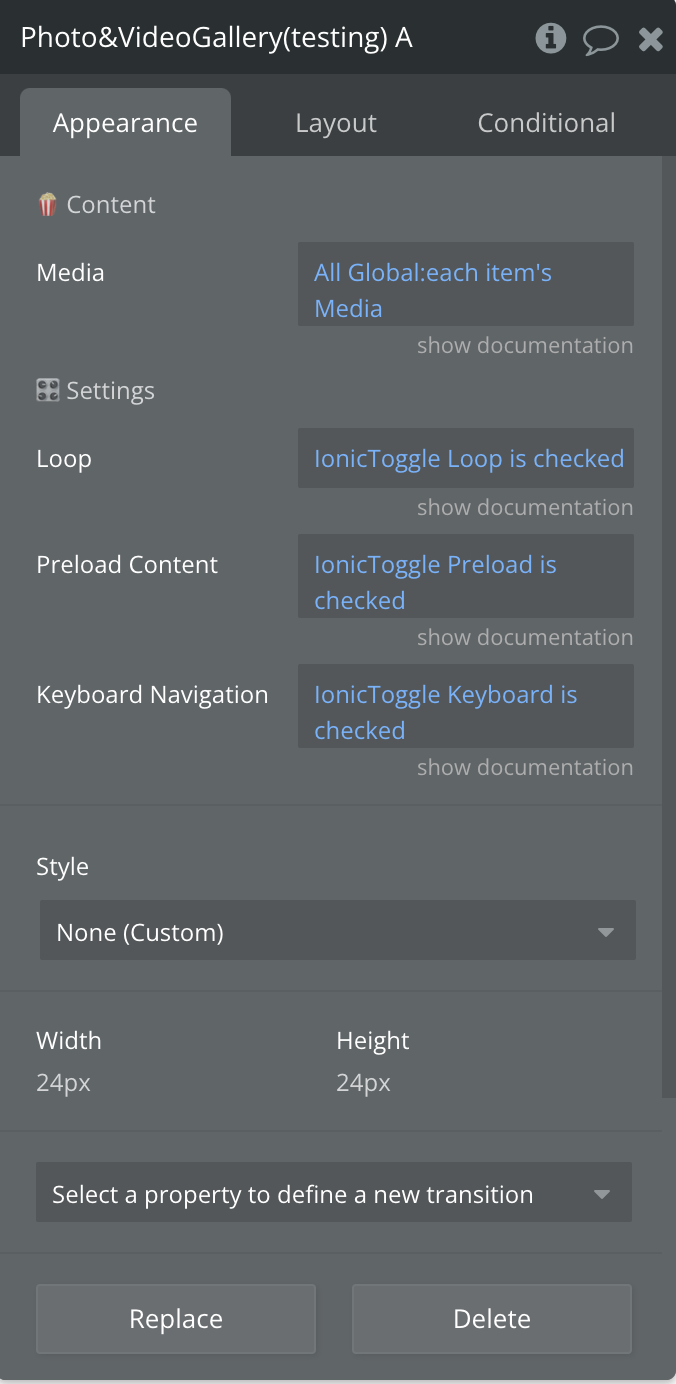Show documentation for Preload Content
The image size is (676, 1384).
tap(524, 638)
